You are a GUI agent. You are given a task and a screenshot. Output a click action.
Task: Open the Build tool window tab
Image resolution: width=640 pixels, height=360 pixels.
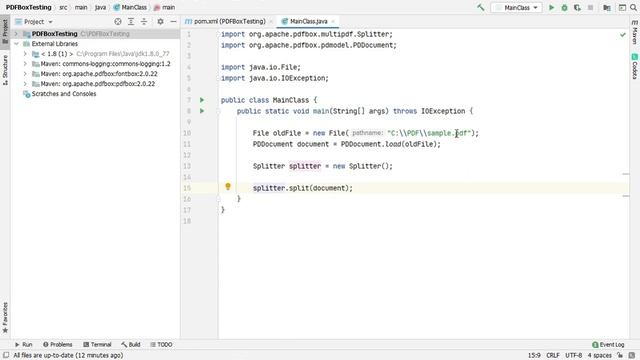coord(131,344)
